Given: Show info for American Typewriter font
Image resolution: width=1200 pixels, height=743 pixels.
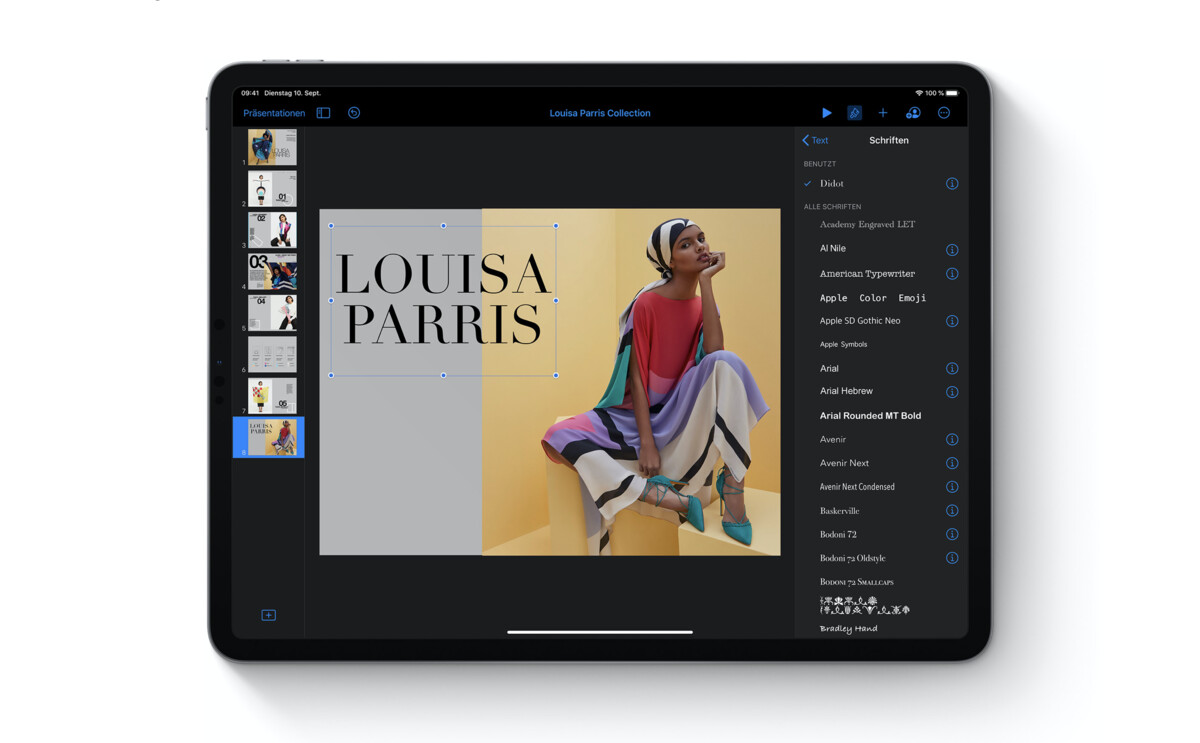Looking at the screenshot, I should pyautogui.click(x=952, y=274).
